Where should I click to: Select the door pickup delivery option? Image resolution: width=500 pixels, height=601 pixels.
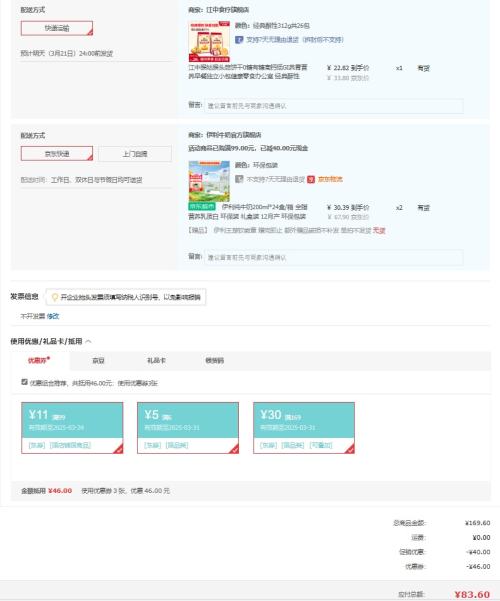[x=135, y=154]
